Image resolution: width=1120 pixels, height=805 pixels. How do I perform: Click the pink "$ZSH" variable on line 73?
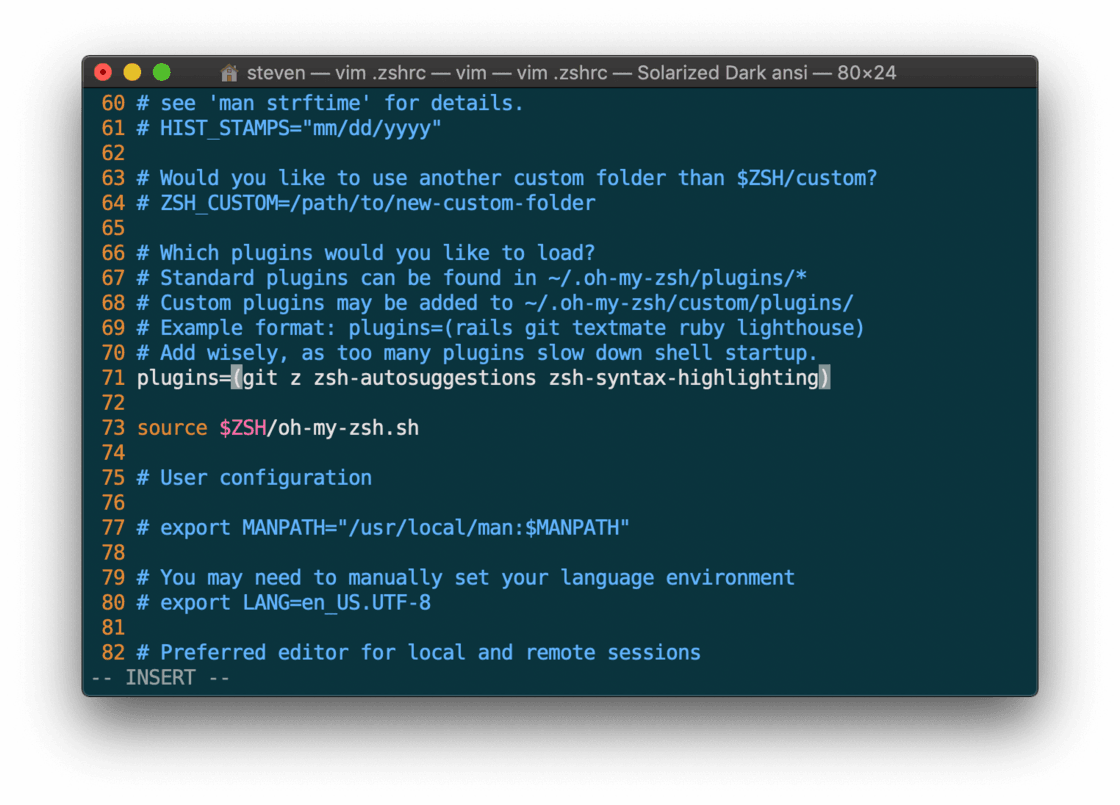click(x=243, y=428)
